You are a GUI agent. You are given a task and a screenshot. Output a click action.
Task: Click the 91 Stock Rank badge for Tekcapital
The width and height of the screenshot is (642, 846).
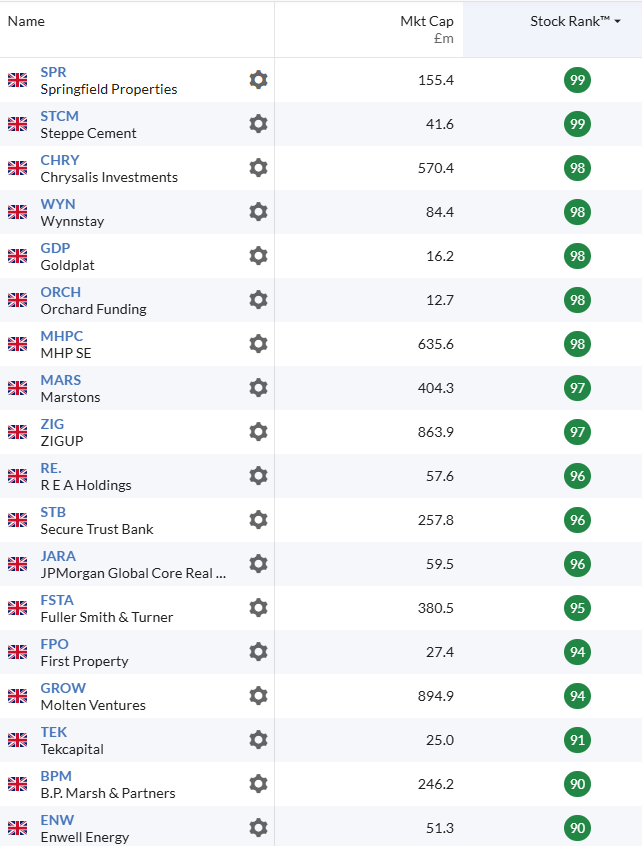pos(577,740)
